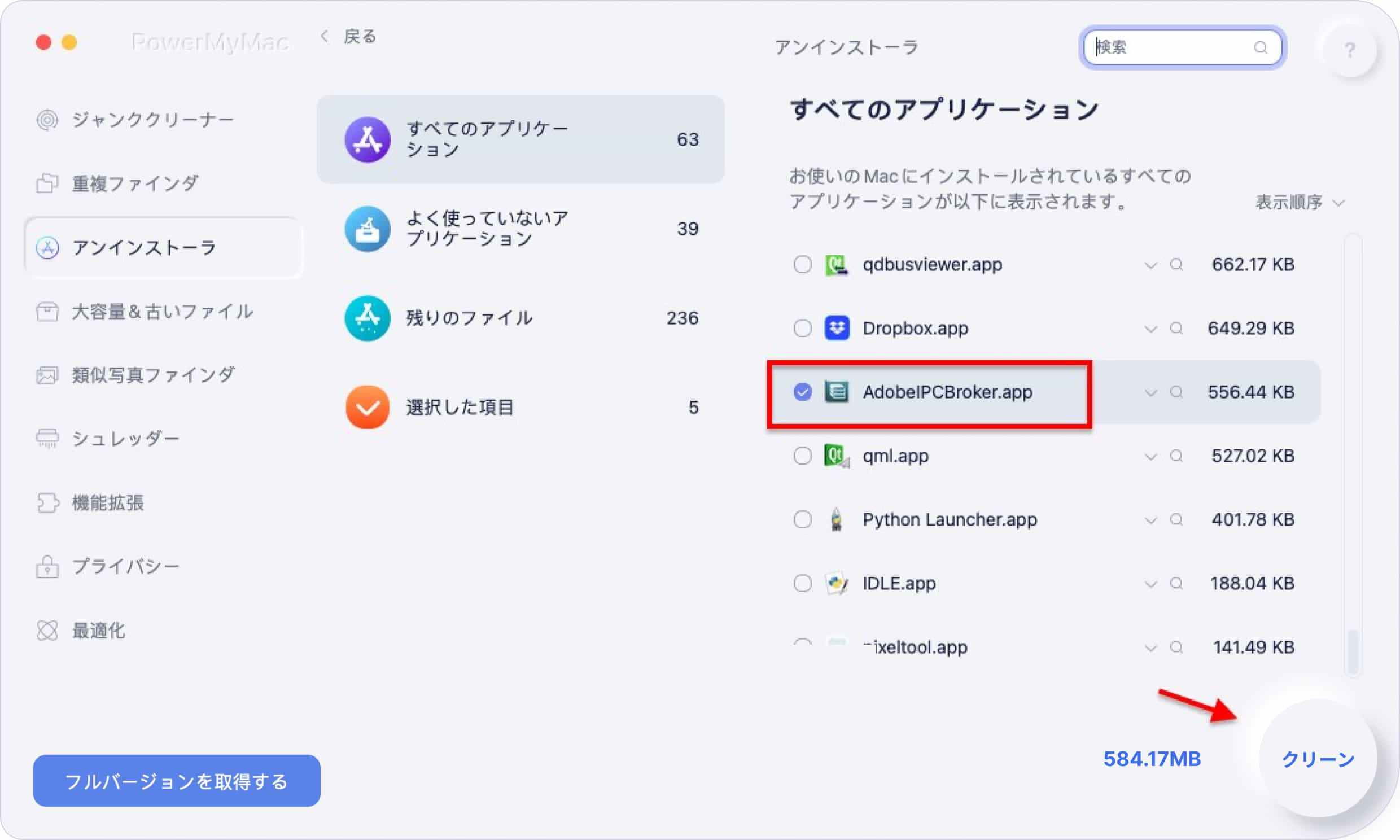
Task: Reveal IDLE.app with its magnifier icon
Action: pyautogui.click(x=1176, y=583)
